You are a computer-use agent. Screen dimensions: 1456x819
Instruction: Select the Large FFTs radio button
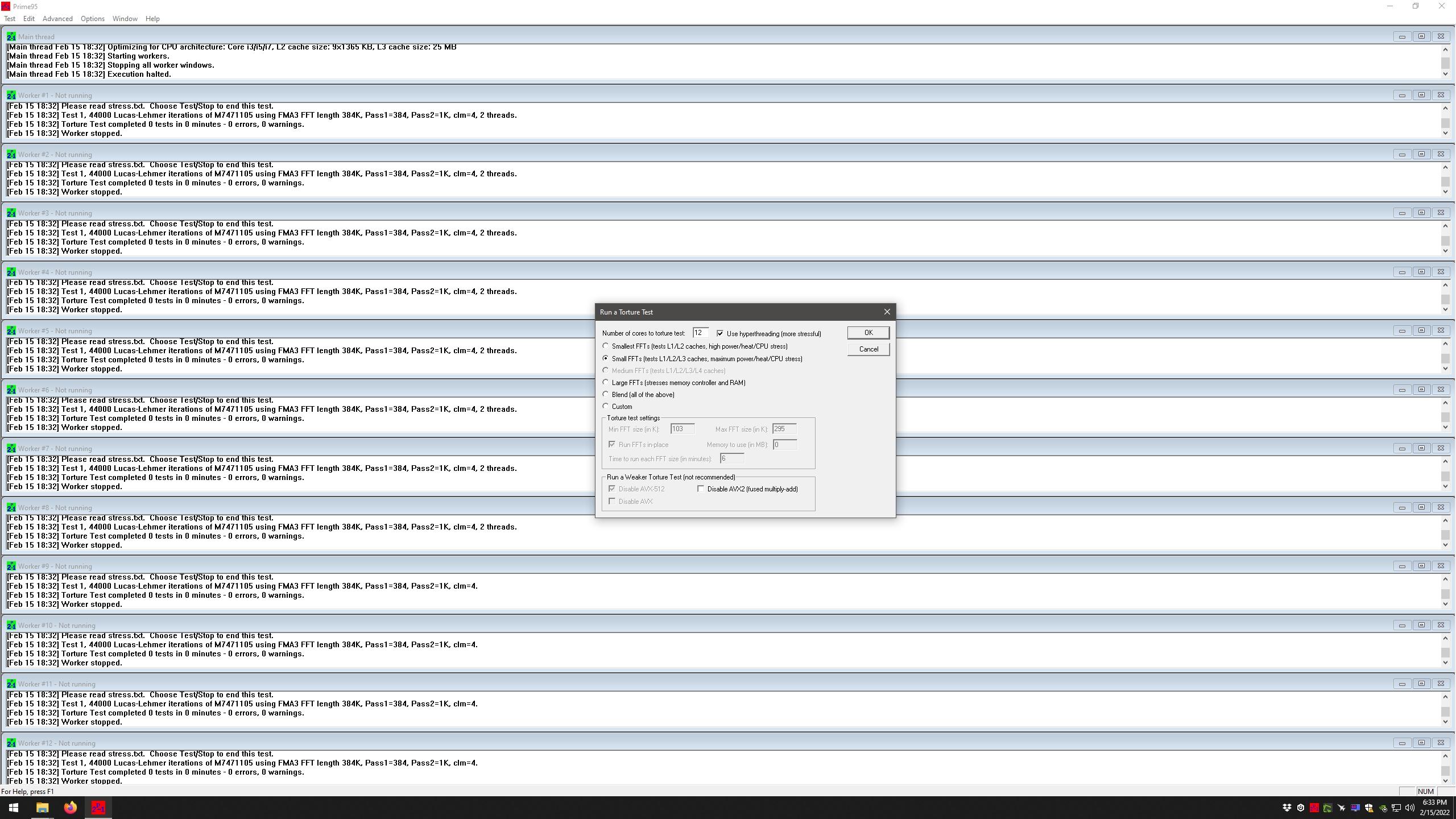point(606,383)
